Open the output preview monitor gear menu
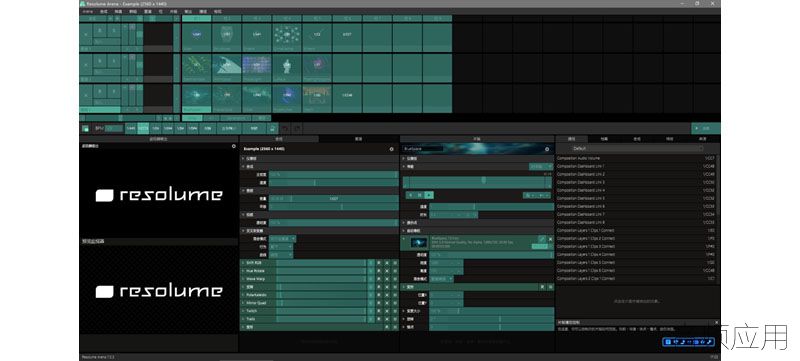Viewport: 800px width, 361px height. coord(234,146)
